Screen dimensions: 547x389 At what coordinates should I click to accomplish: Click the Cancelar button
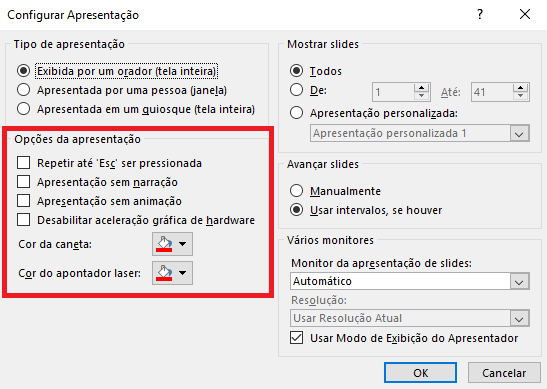pos(504,373)
